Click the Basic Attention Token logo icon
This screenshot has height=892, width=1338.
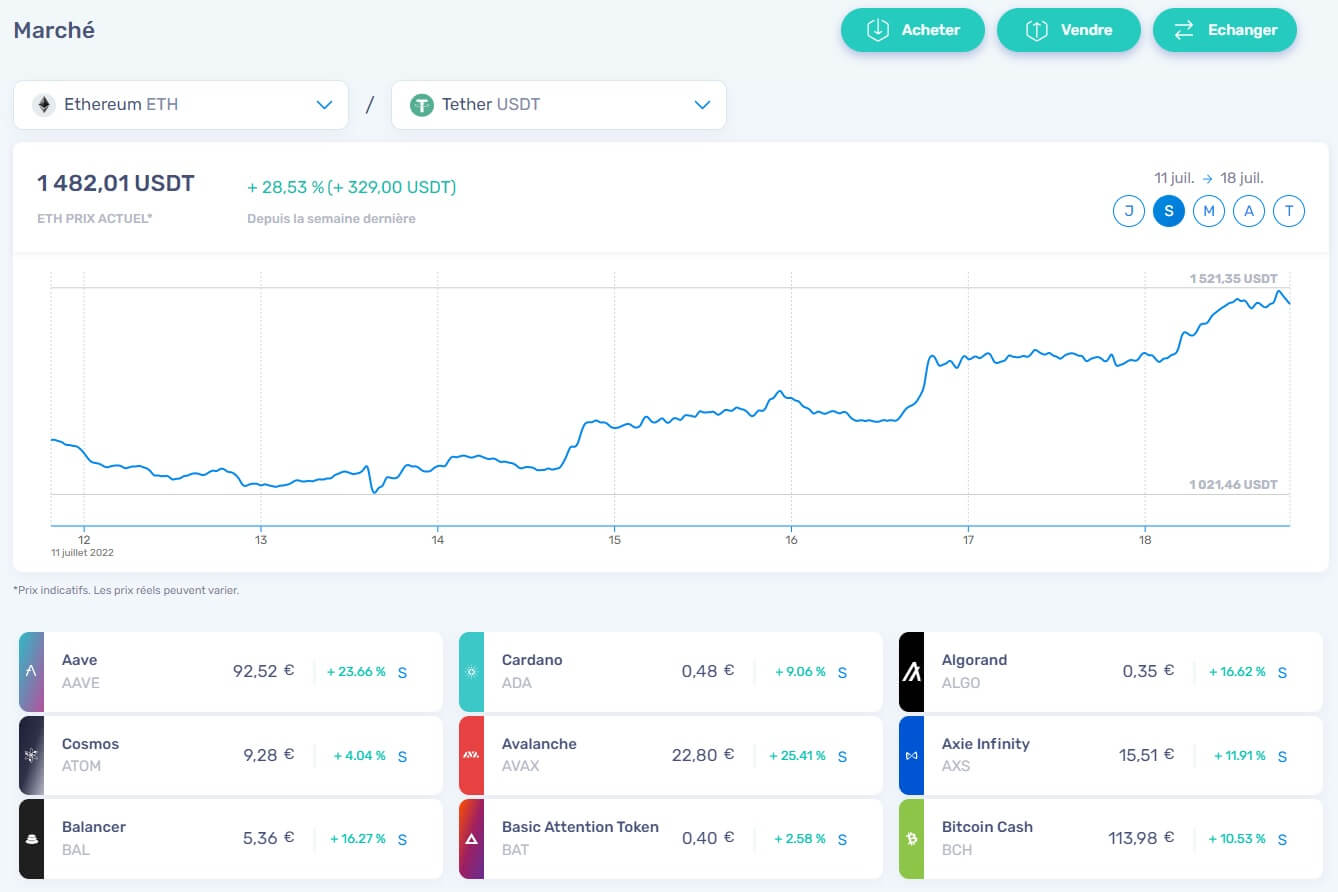471,838
